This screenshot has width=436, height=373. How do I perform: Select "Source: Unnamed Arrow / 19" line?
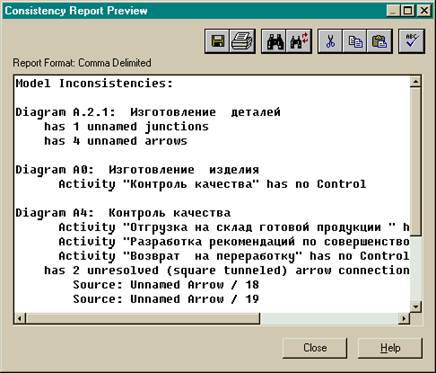166,299
